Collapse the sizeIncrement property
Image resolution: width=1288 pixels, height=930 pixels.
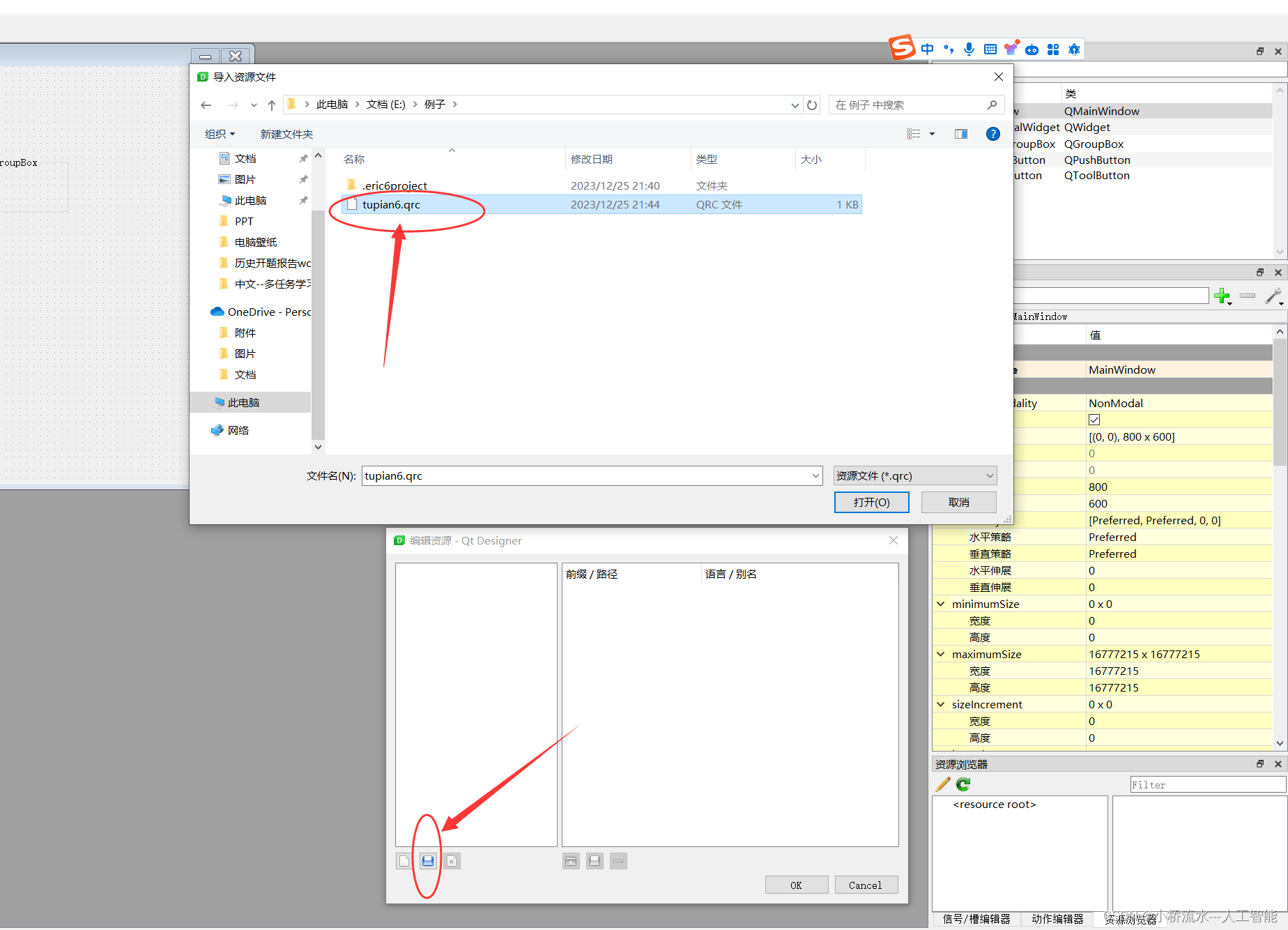pyautogui.click(x=941, y=704)
